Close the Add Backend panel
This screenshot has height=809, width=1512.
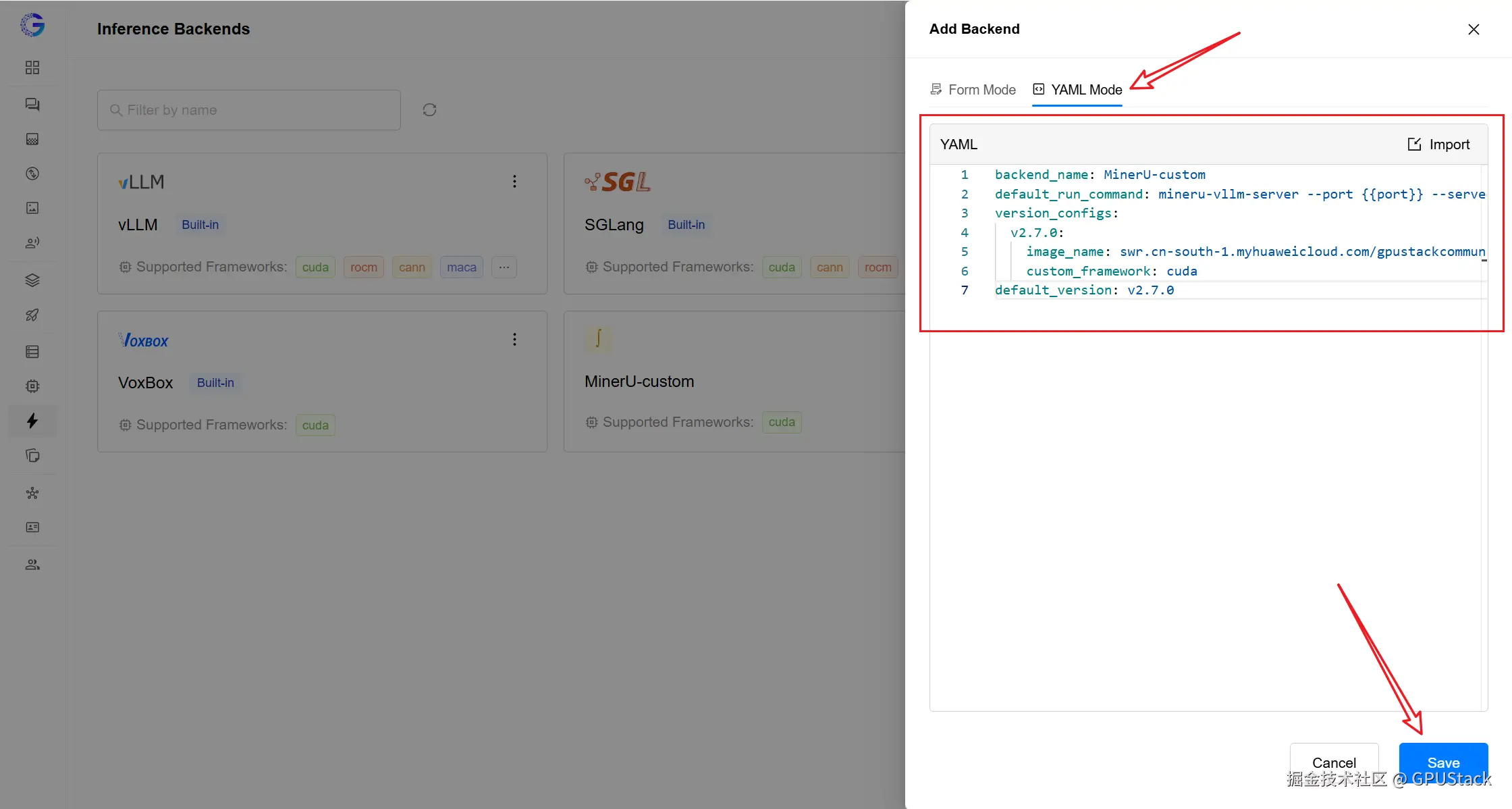coord(1474,29)
